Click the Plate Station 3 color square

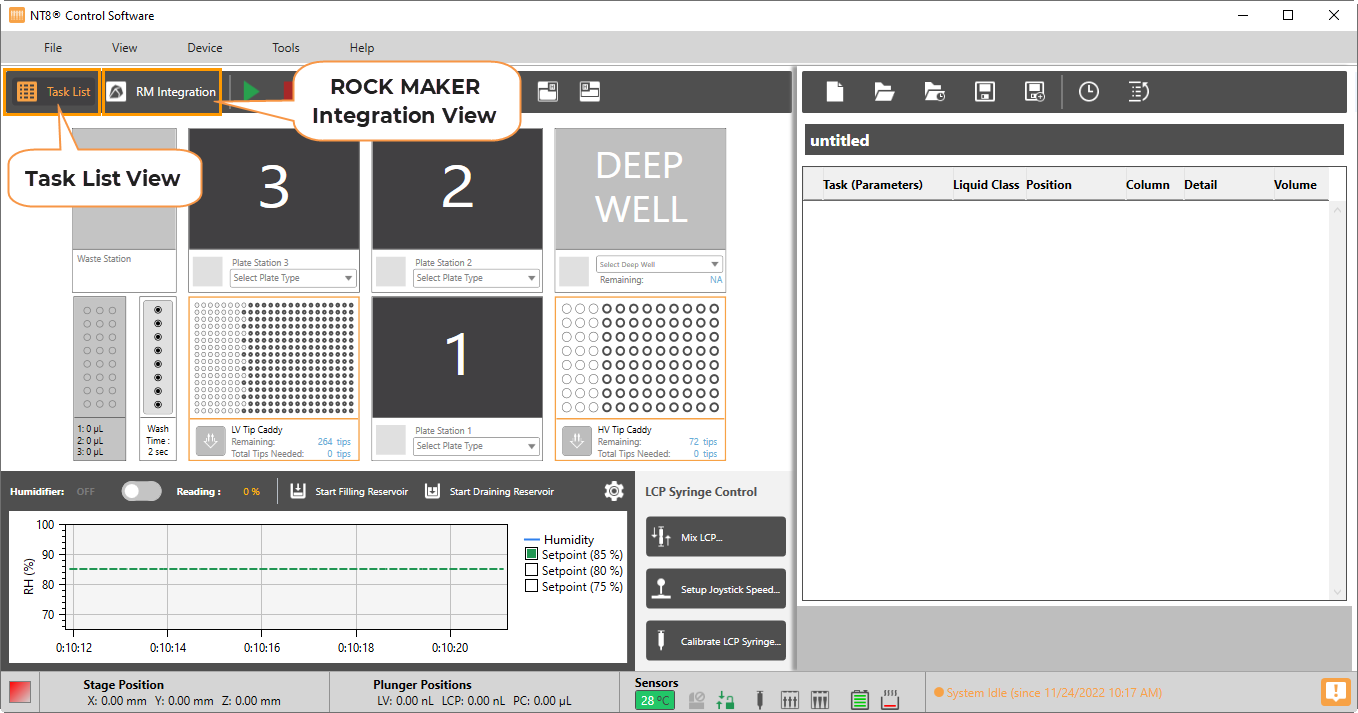point(208,272)
